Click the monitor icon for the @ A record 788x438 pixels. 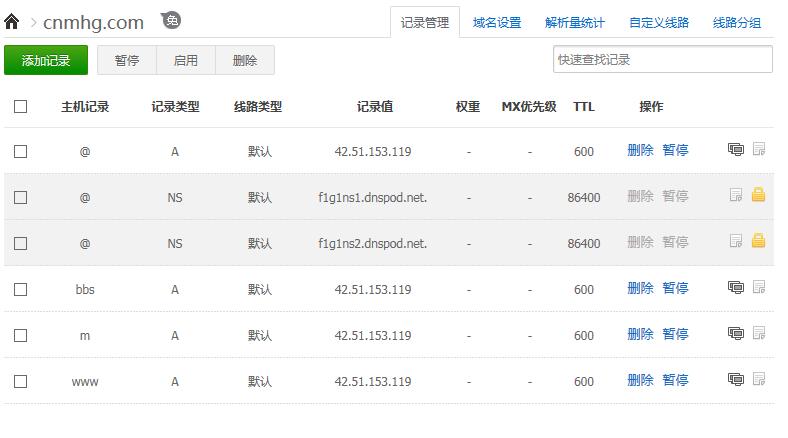click(736, 150)
